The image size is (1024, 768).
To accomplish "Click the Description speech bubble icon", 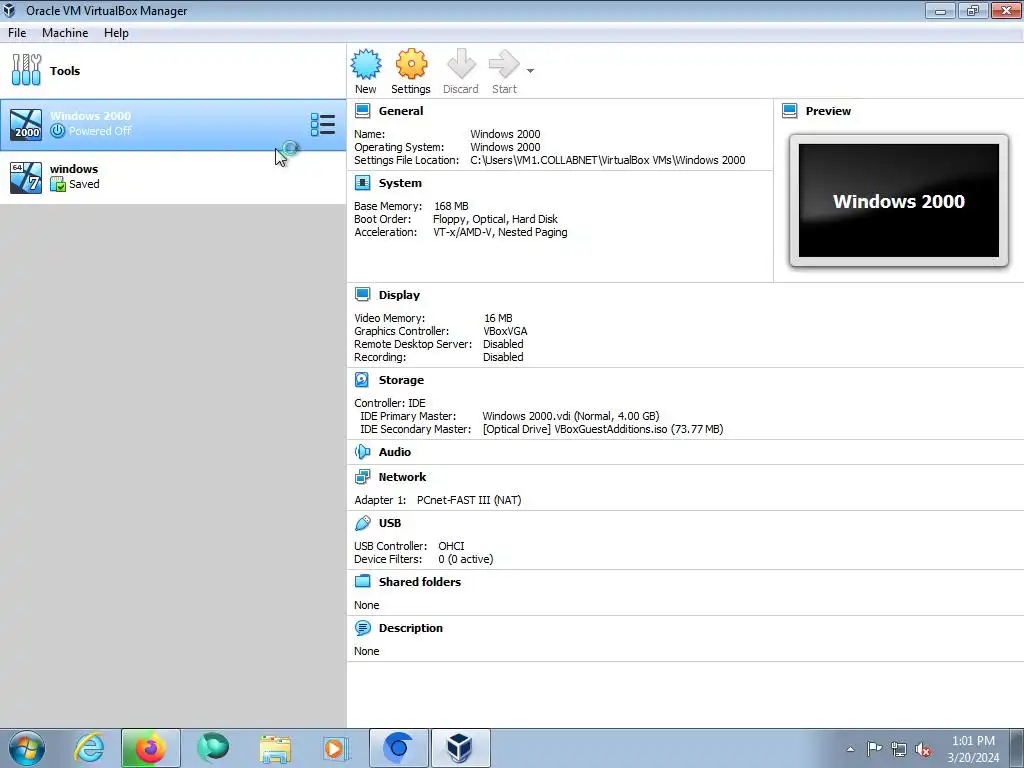I will [362, 628].
